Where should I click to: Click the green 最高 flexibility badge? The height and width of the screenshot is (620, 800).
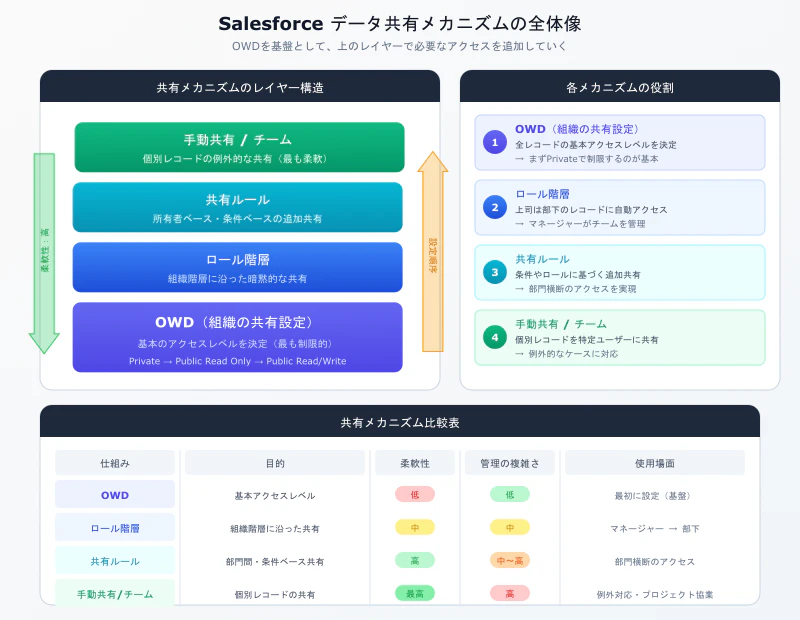415,593
